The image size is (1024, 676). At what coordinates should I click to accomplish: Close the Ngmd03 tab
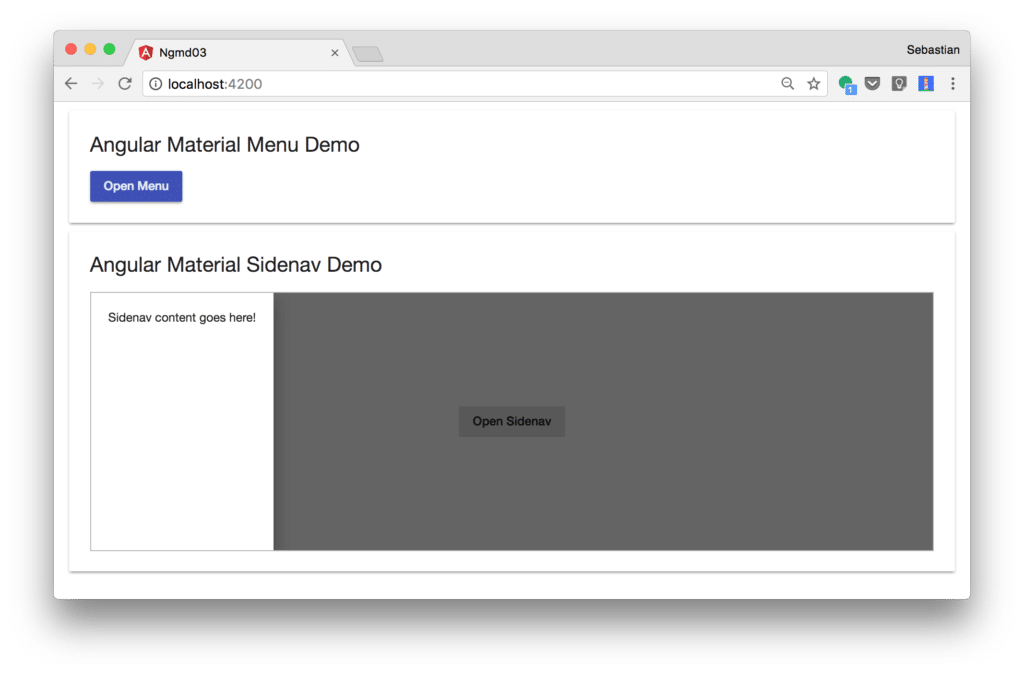(335, 52)
